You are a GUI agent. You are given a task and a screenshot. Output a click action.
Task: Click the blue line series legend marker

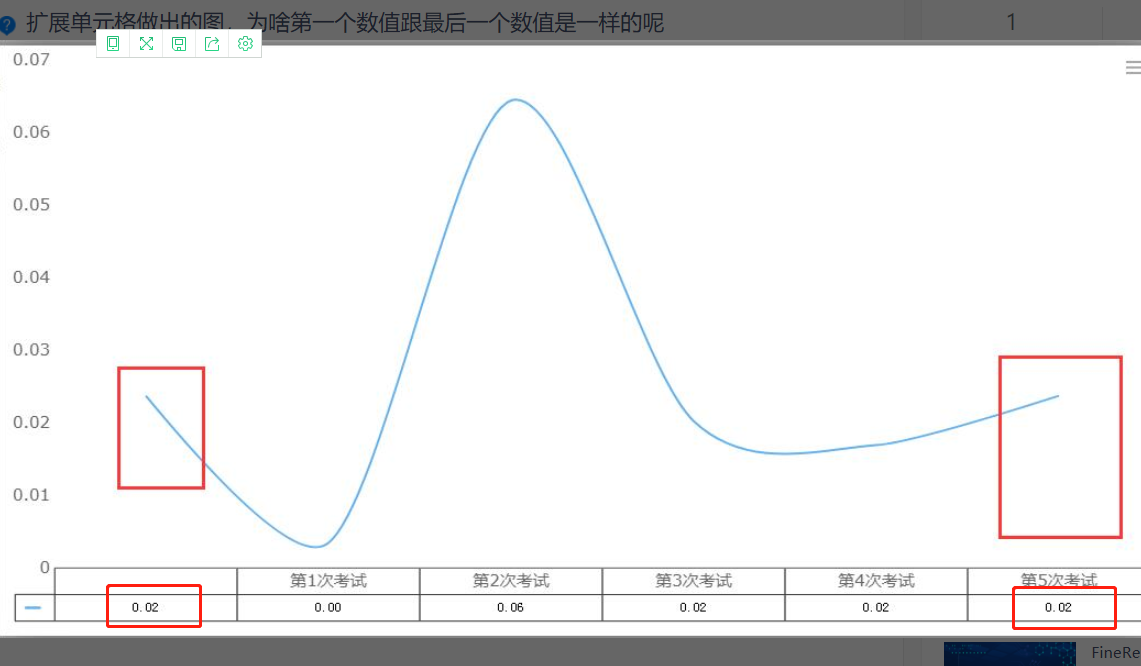click(33, 608)
